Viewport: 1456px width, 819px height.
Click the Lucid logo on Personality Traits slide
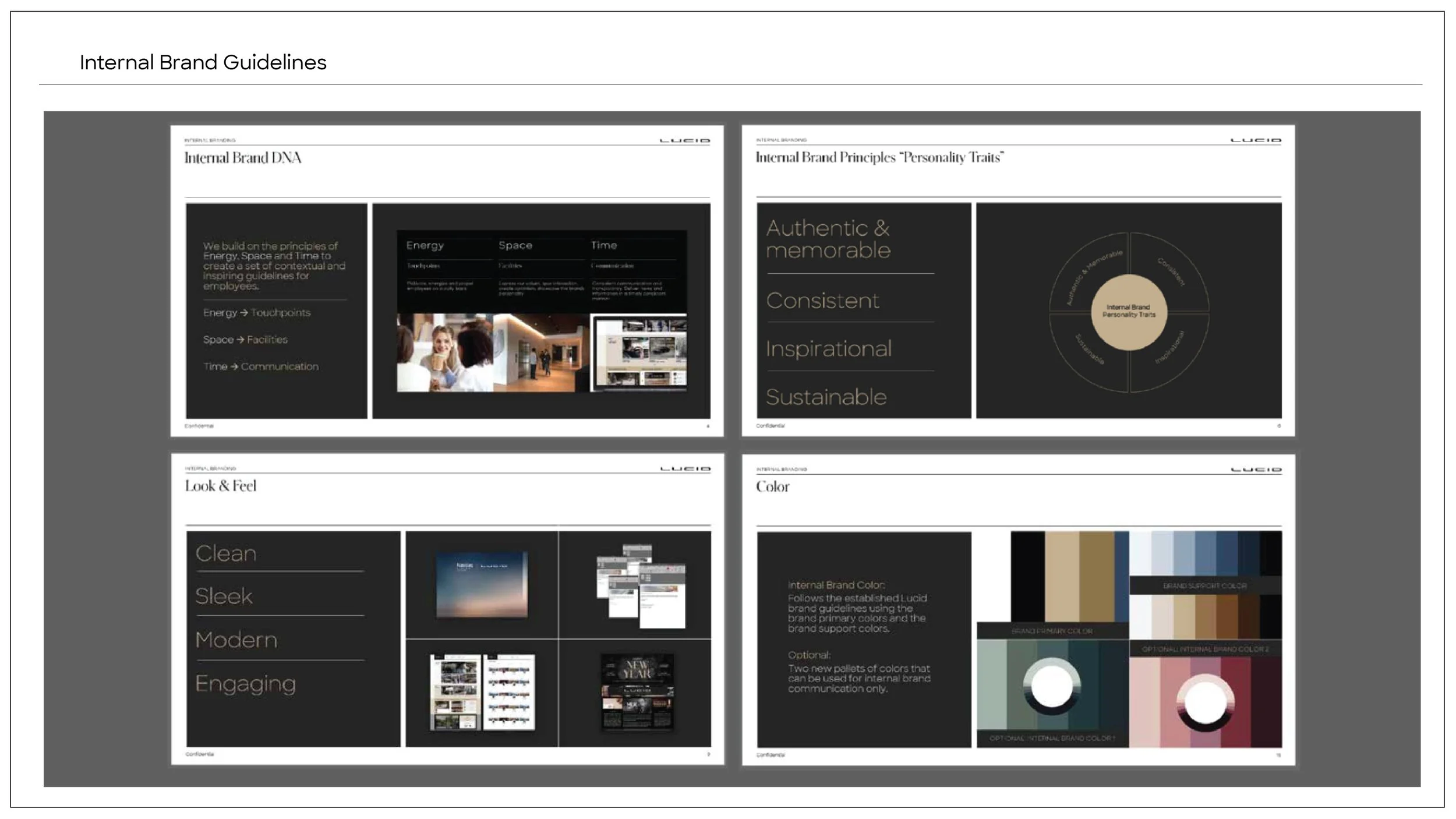(x=1256, y=140)
